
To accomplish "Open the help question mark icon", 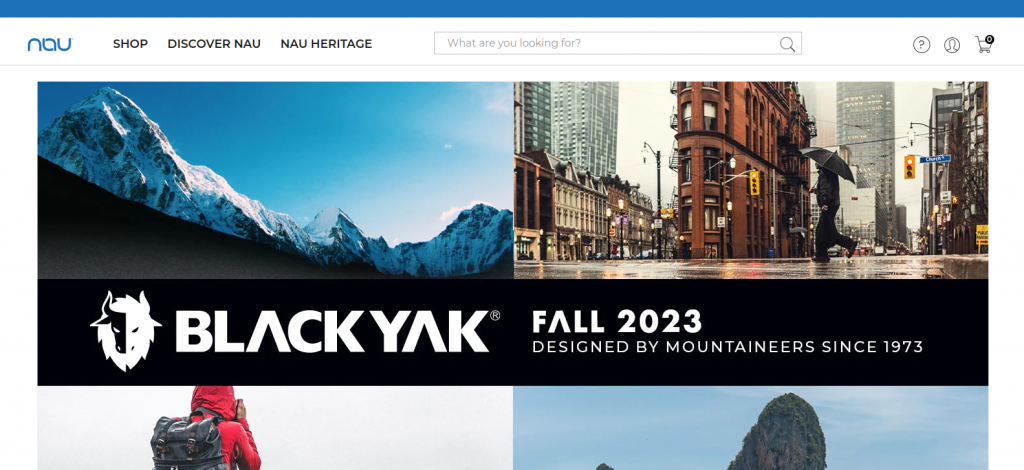I will [x=921, y=44].
